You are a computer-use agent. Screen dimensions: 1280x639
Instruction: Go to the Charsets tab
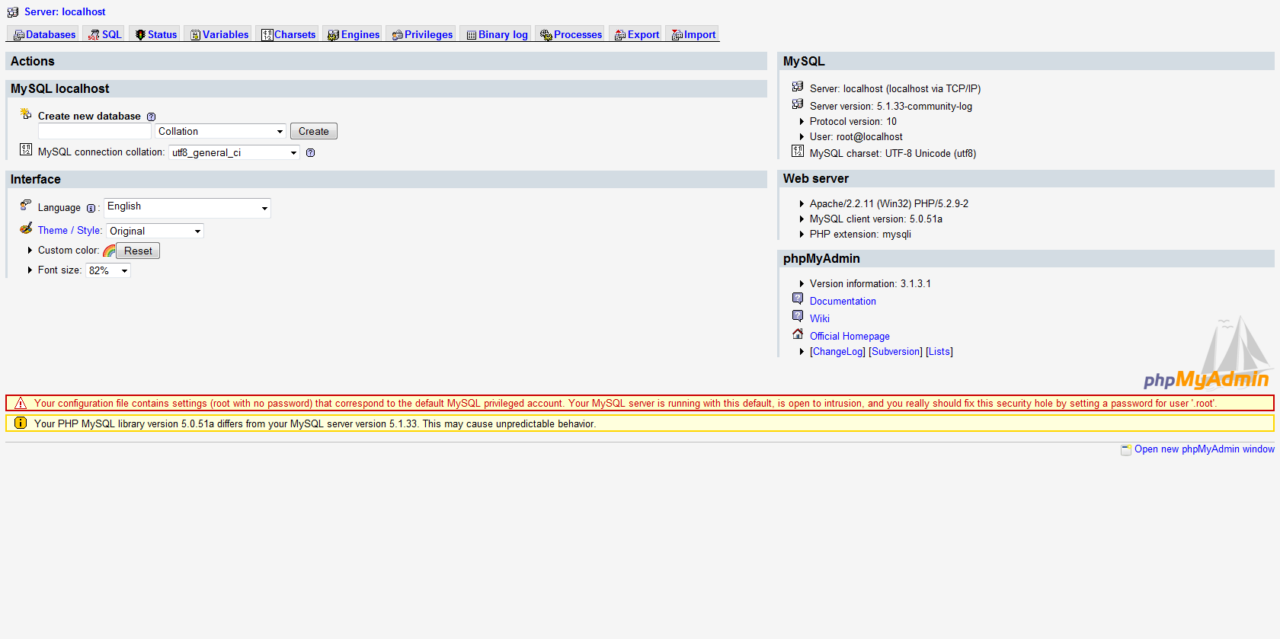(288, 34)
